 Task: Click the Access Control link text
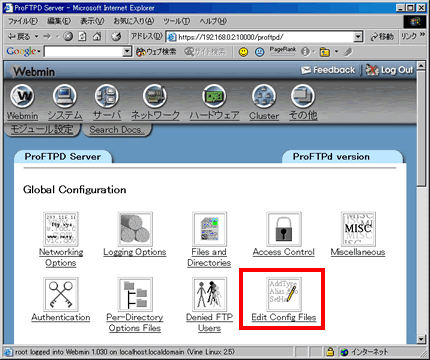pyautogui.click(x=284, y=252)
